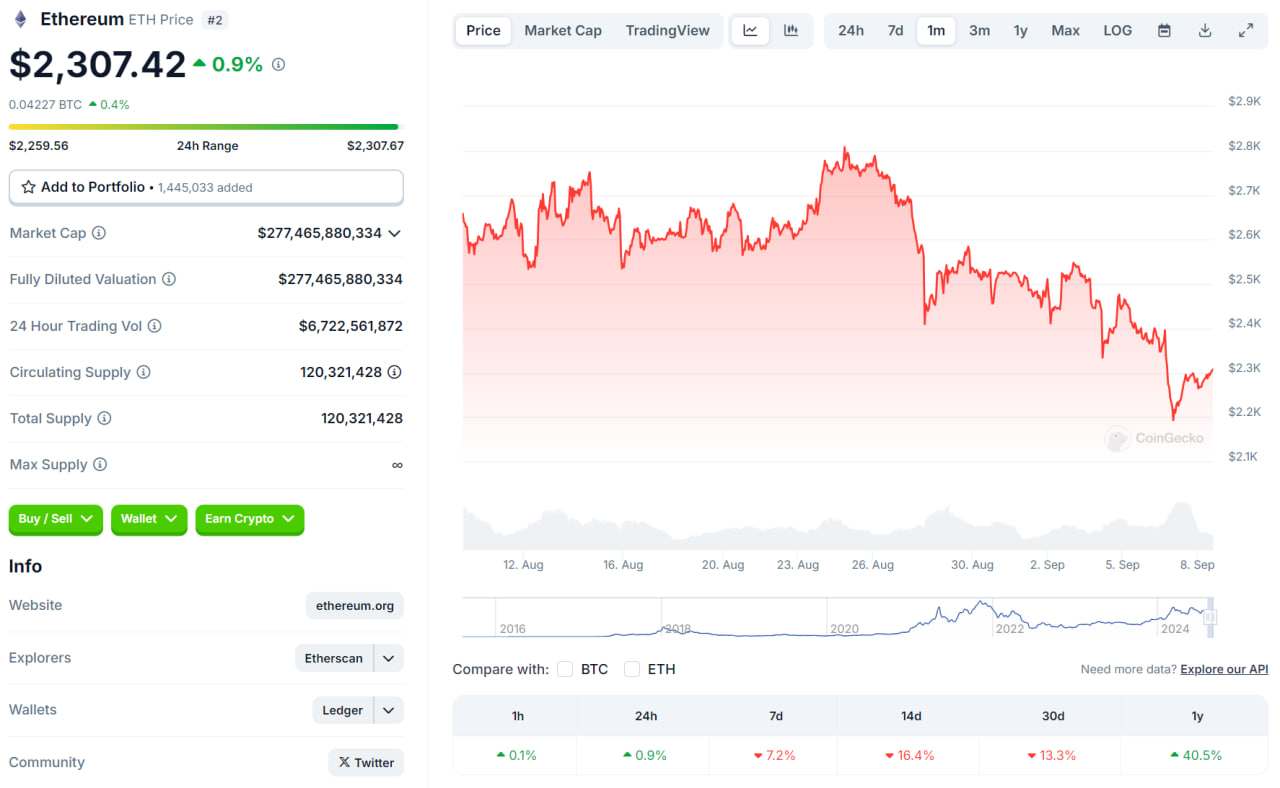The image size is (1280, 788).
Task: Click the 1y 40.5% change cell
Action: click(x=1196, y=755)
